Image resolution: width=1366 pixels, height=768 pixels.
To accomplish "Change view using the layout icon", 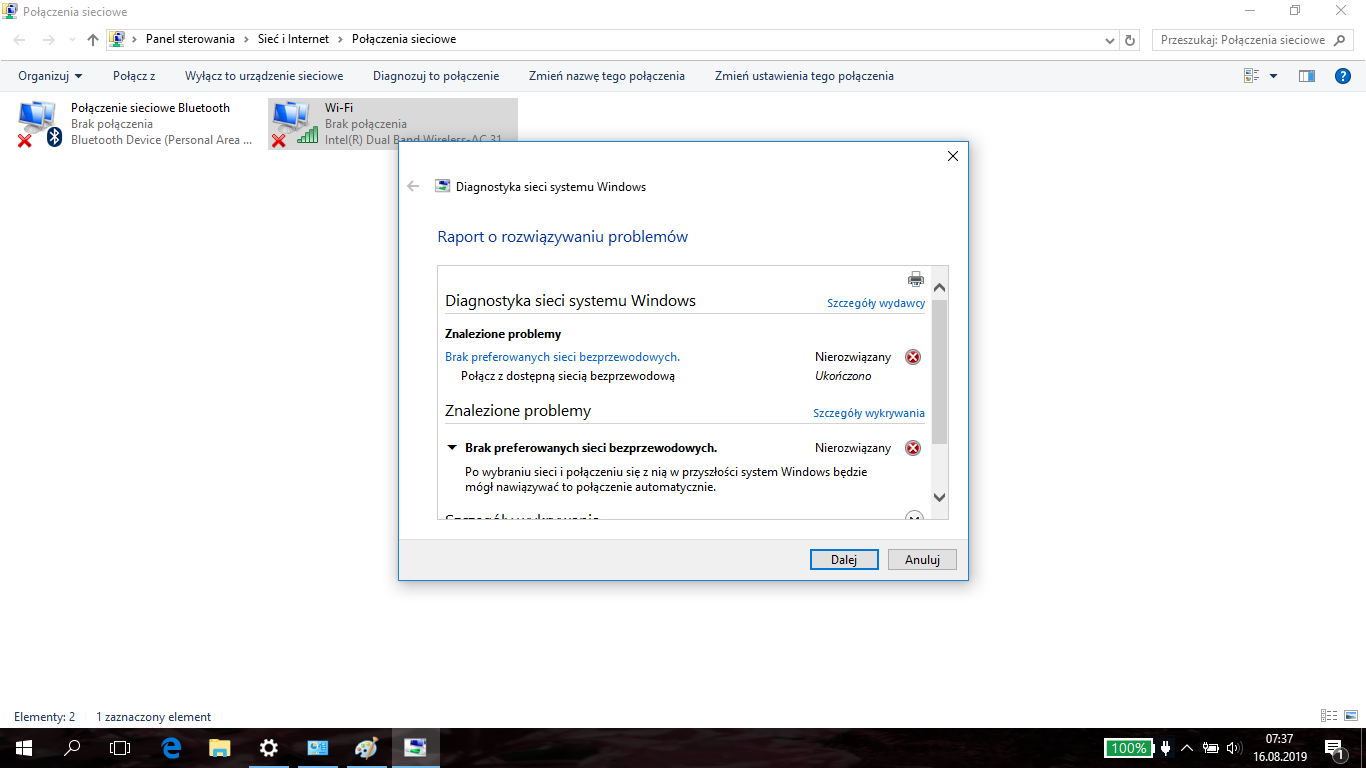I will click(1251, 76).
